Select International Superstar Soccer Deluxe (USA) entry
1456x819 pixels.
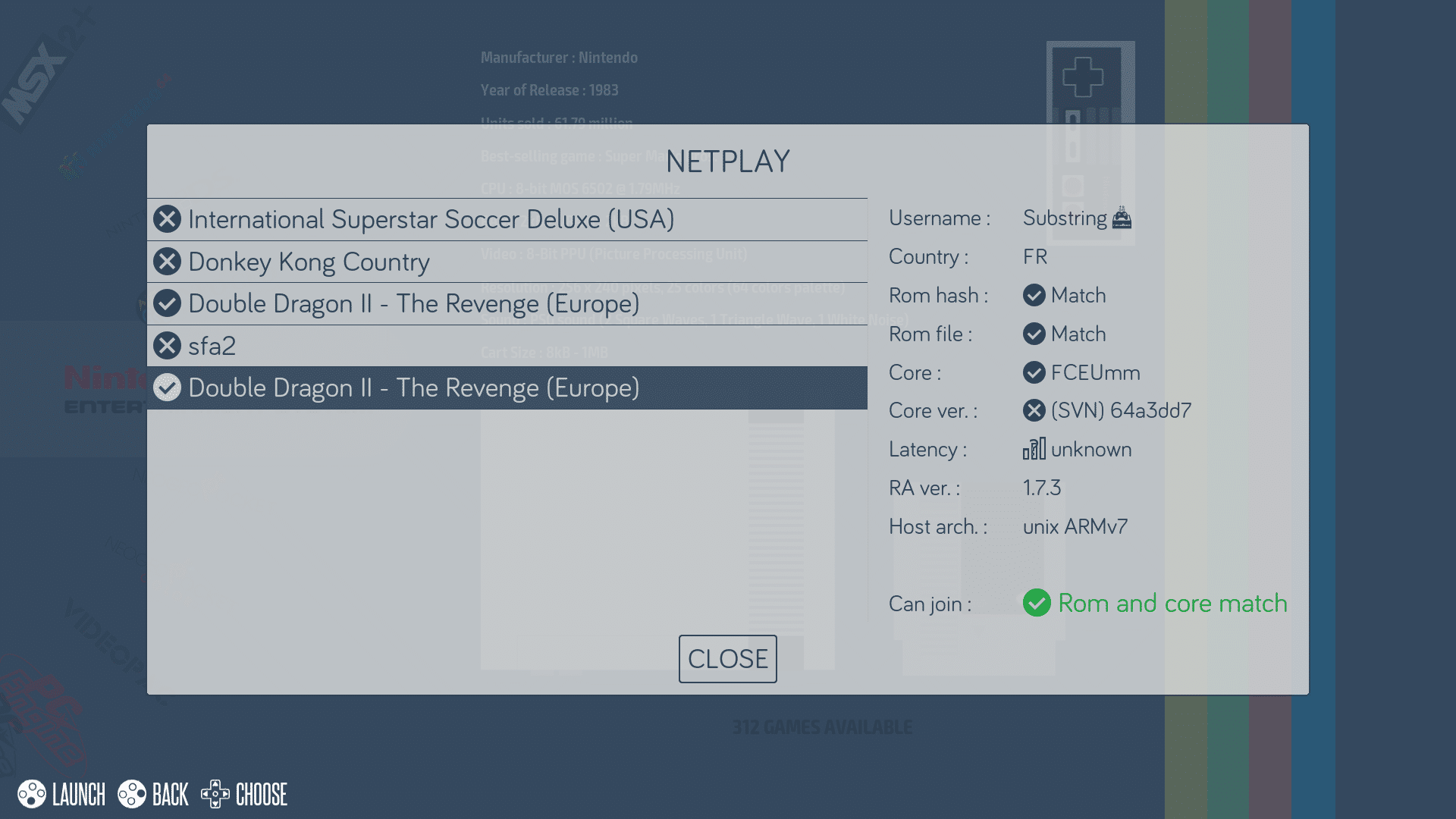click(x=431, y=219)
